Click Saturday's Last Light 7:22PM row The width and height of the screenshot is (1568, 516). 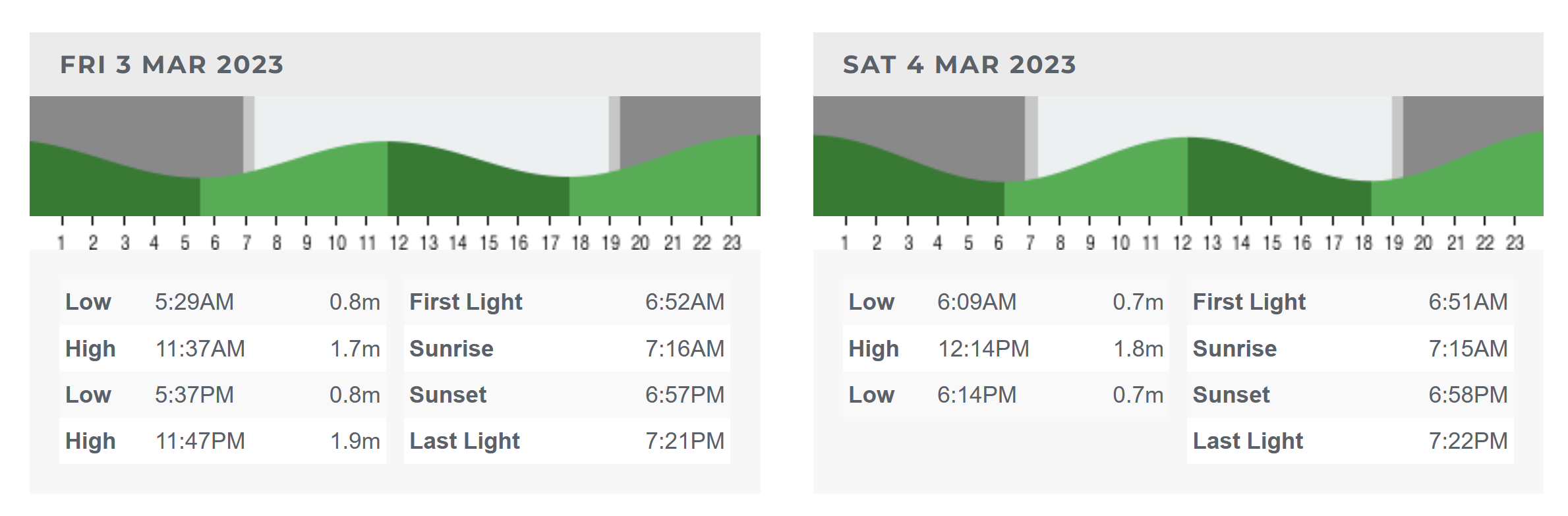tap(1350, 441)
